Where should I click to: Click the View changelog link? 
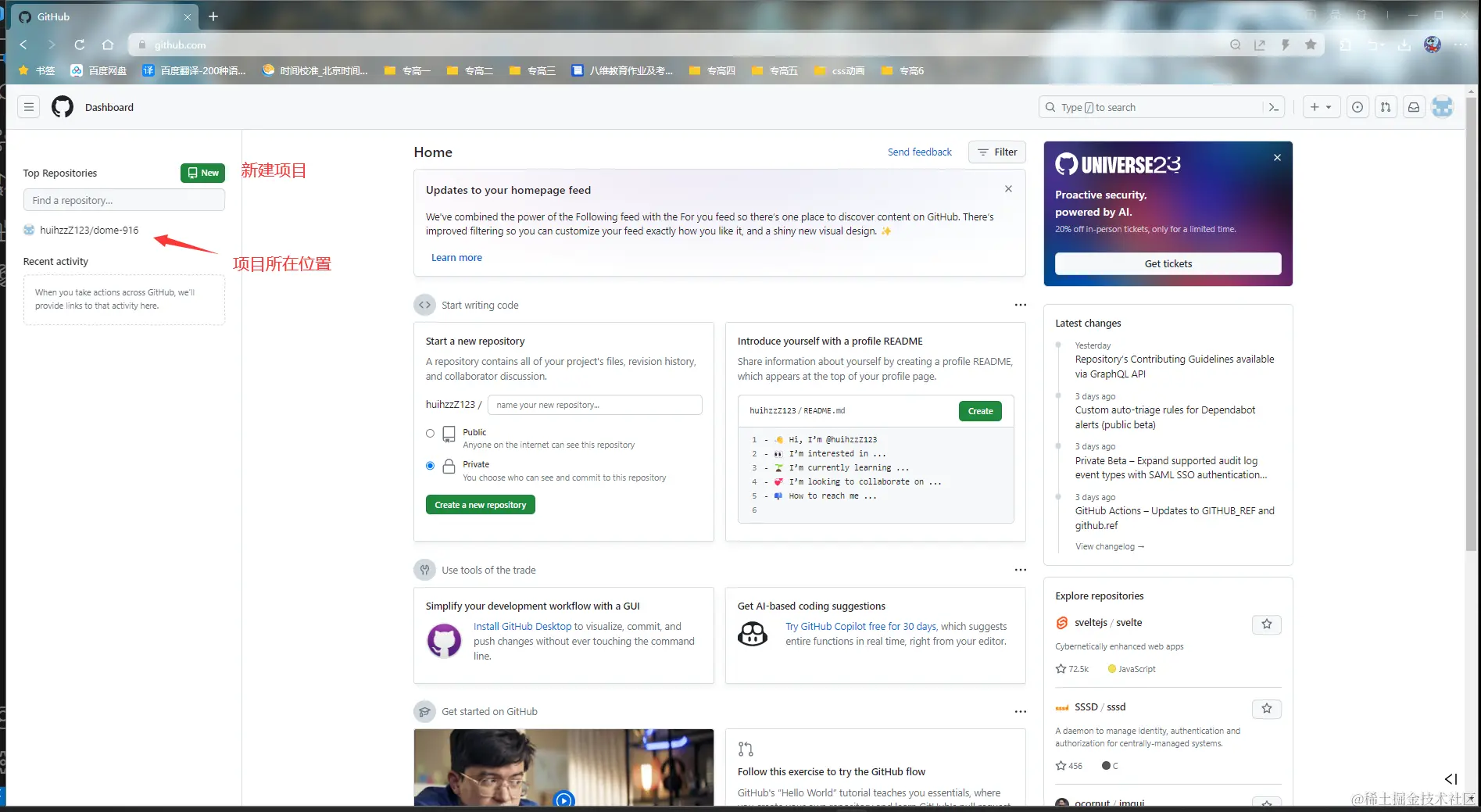(1110, 546)
